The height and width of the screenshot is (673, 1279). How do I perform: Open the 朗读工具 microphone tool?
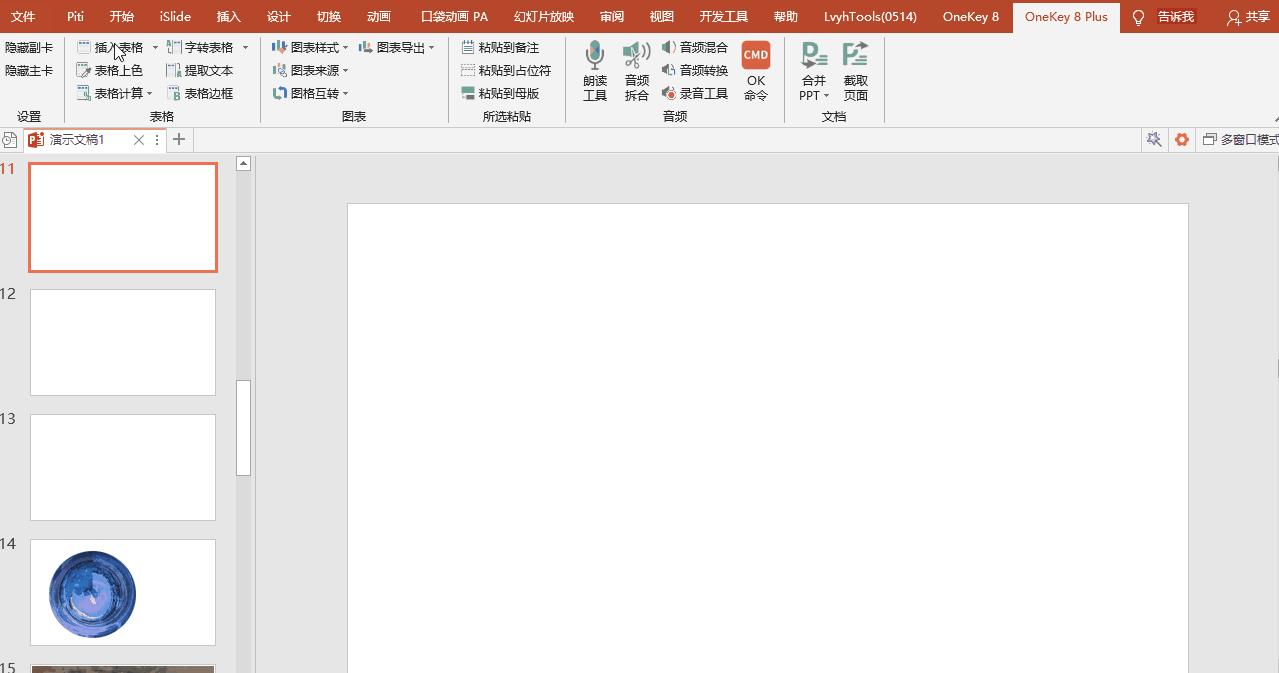(x=595, y=71)
